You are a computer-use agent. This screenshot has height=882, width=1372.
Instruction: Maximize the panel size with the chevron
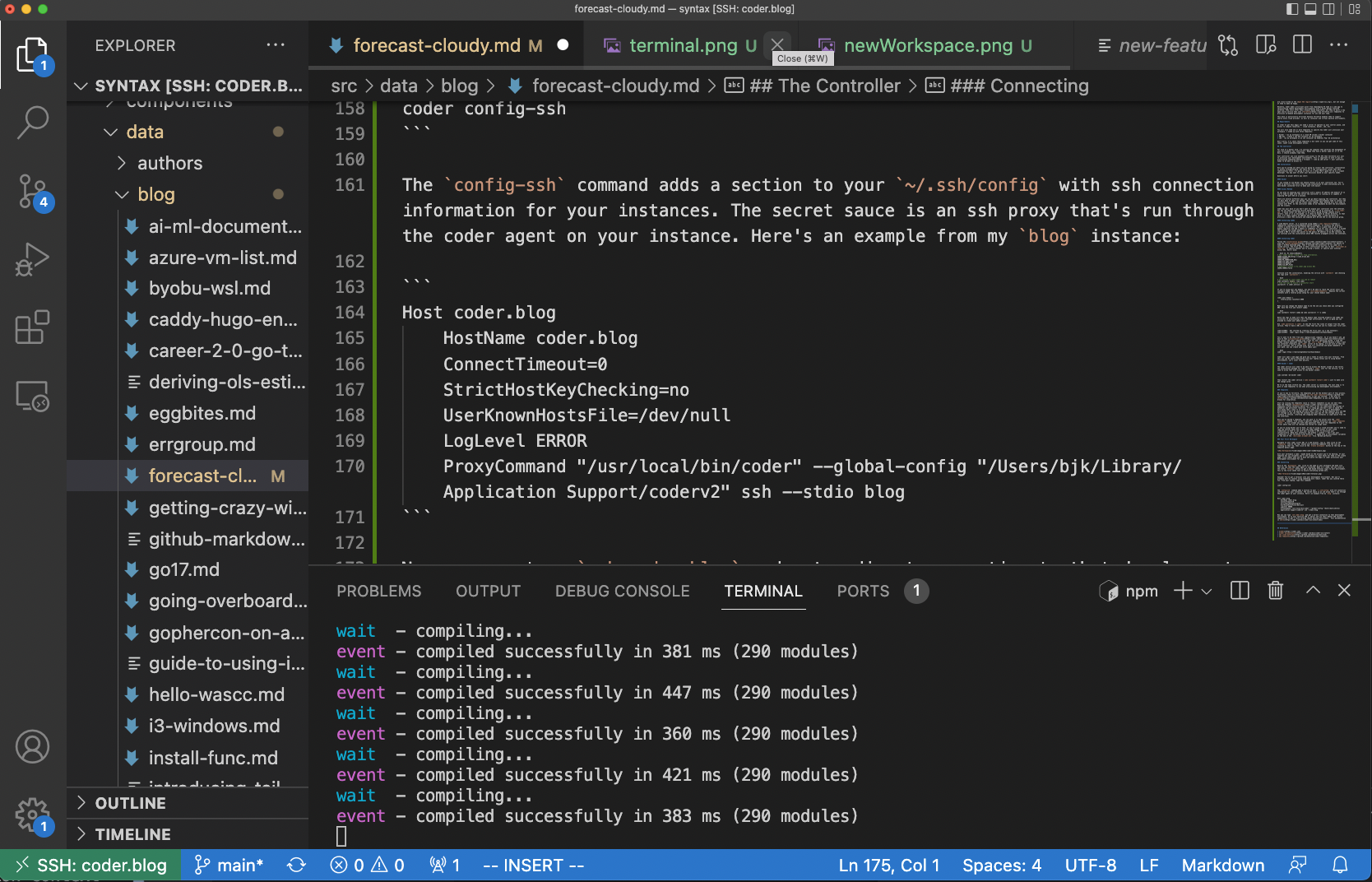[x=1313, y=591]
